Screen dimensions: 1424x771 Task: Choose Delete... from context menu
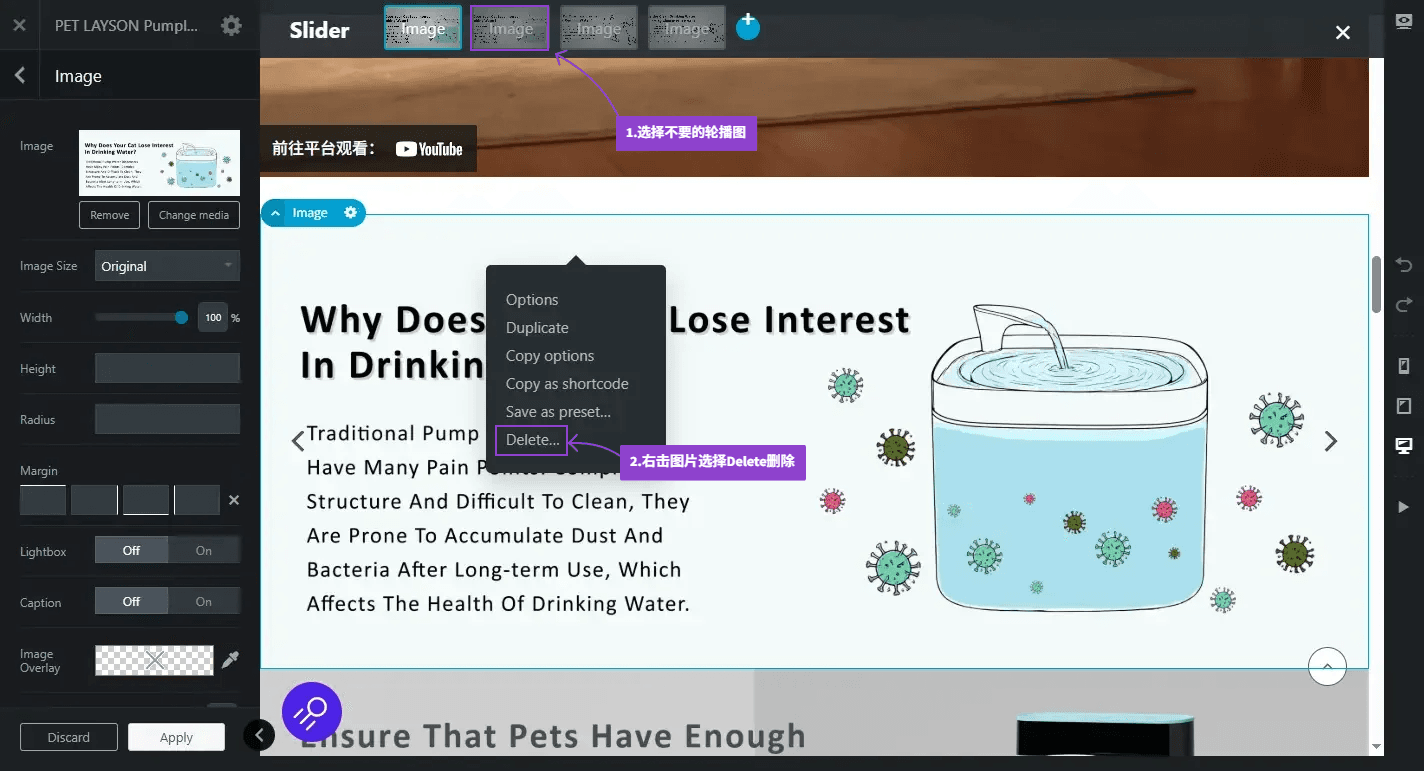point(532,440)
